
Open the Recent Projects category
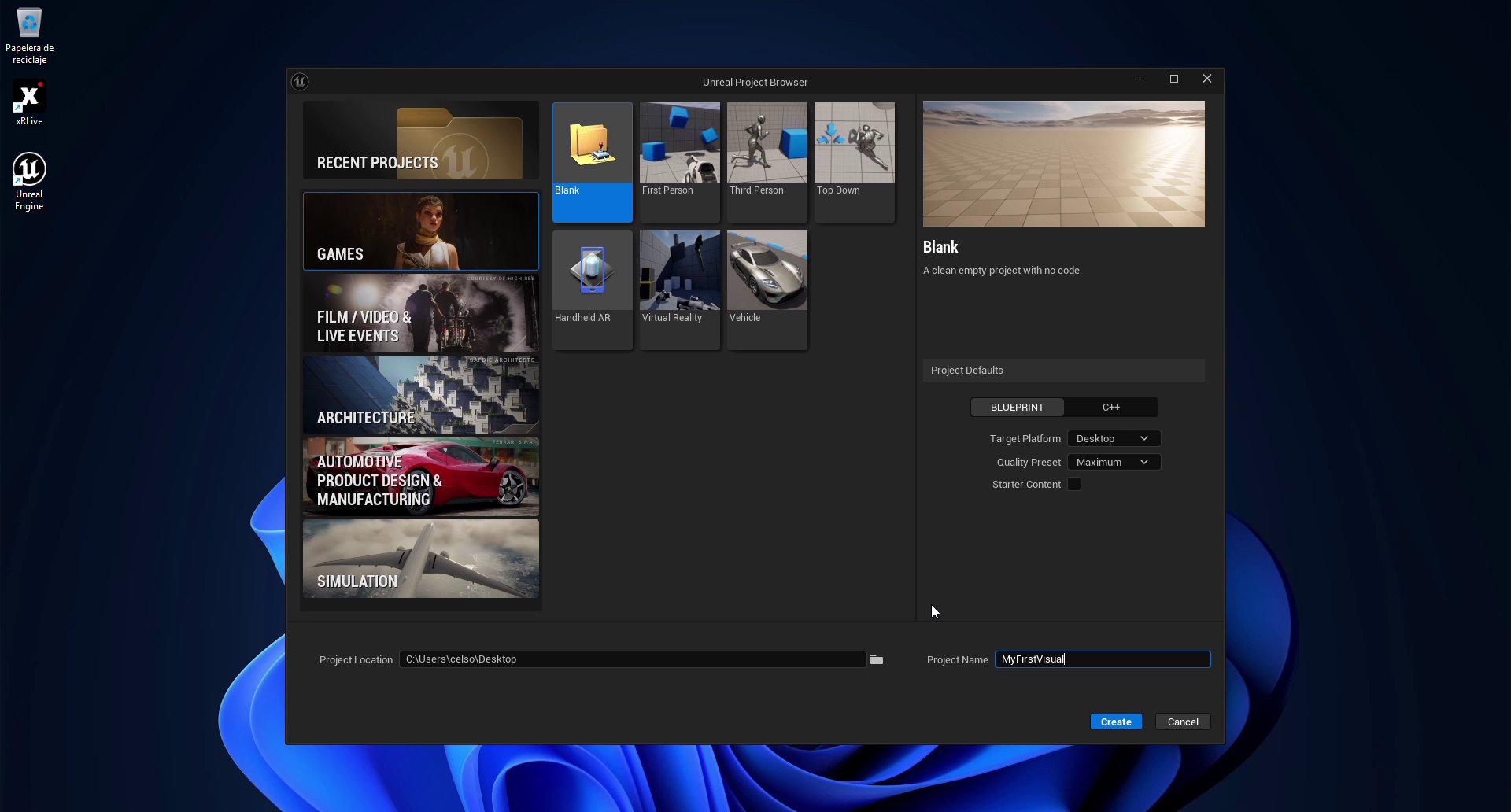(x=421, y=140)
